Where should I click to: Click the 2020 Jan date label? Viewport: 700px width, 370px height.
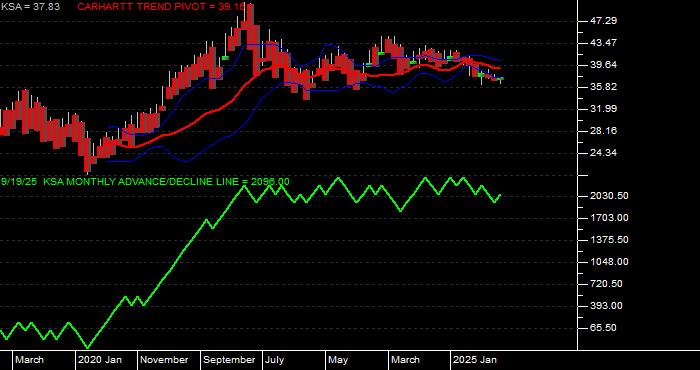100,360
